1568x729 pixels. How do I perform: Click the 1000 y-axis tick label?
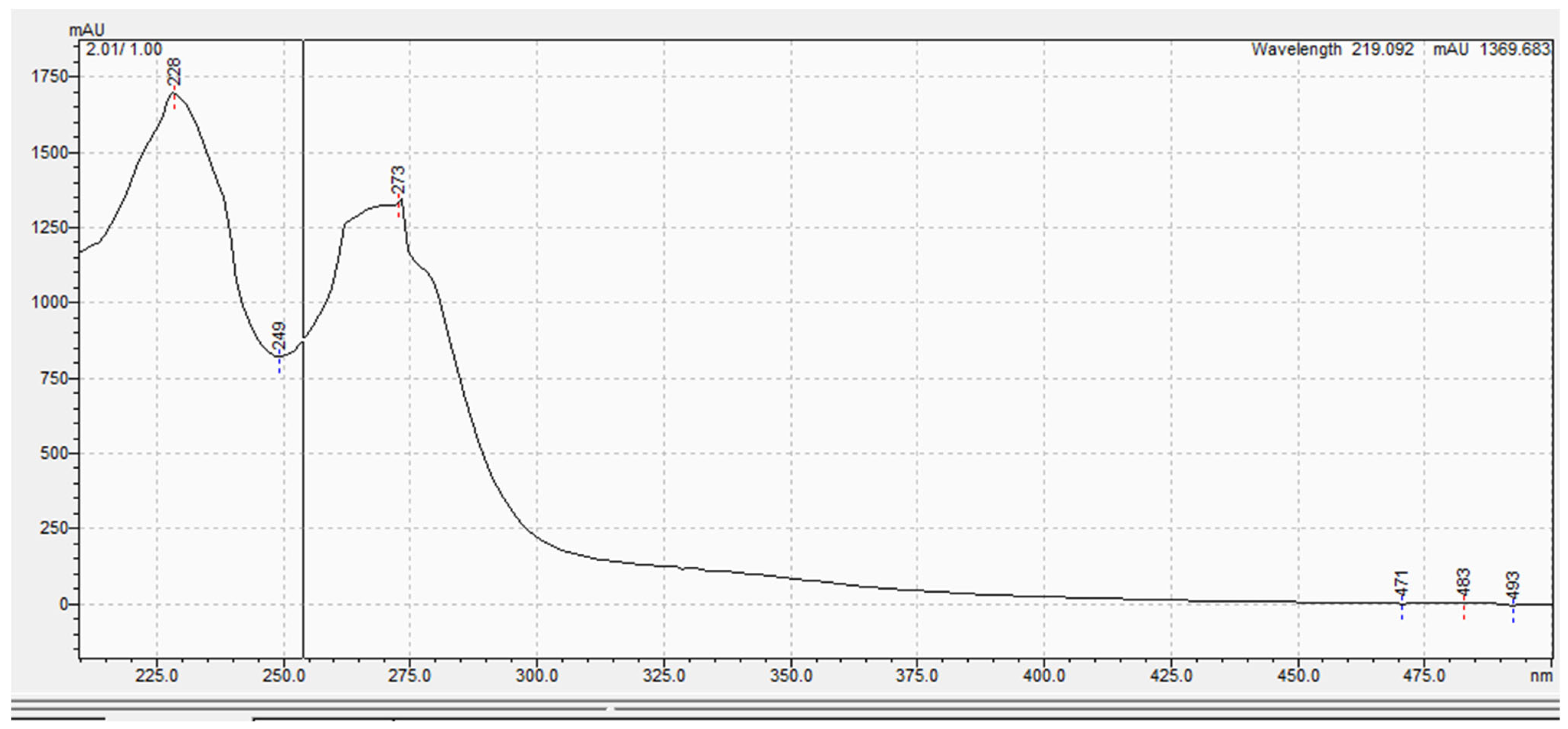coord(50,302)
